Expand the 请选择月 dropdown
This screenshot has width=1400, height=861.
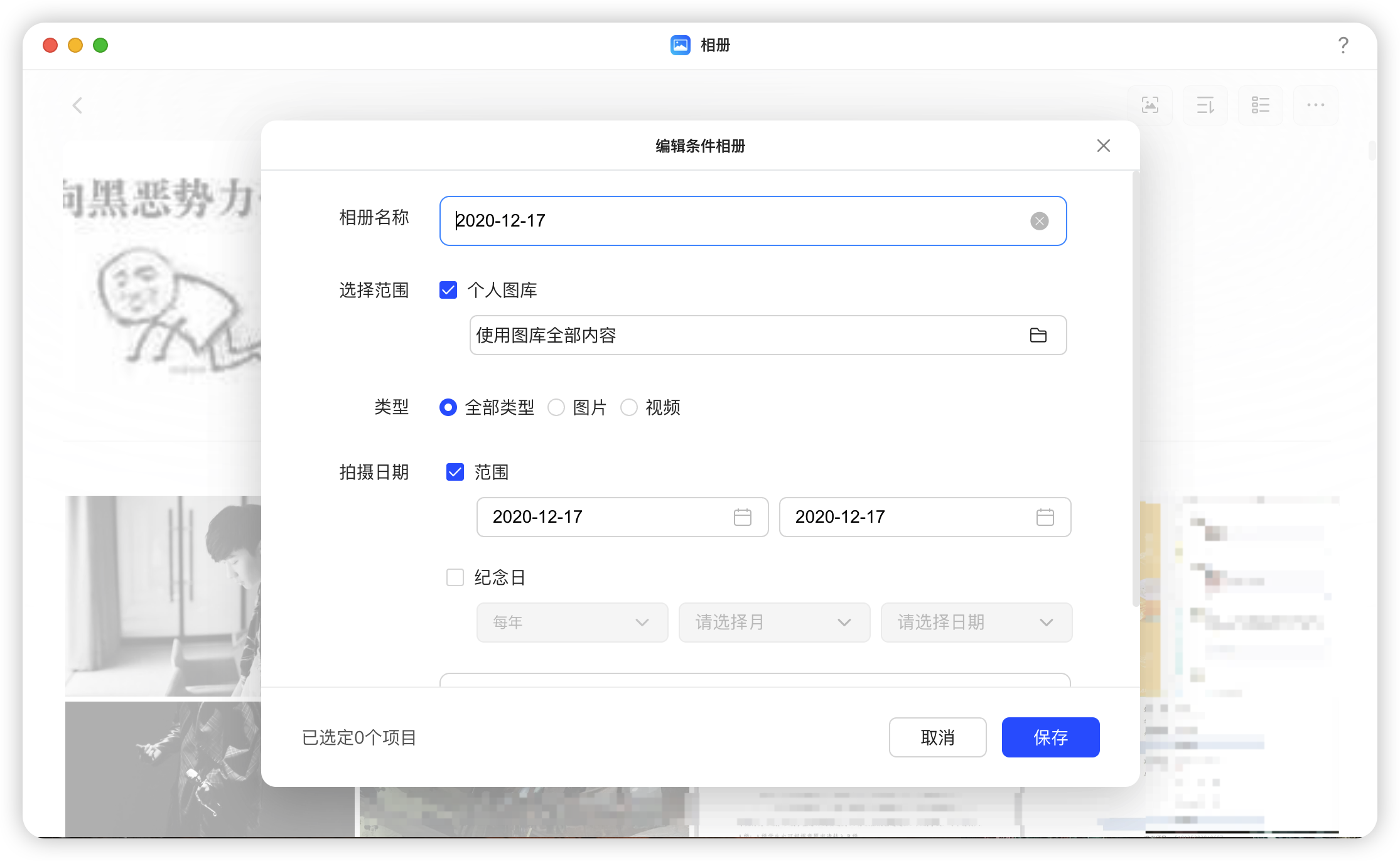click(x=774, y=623)
